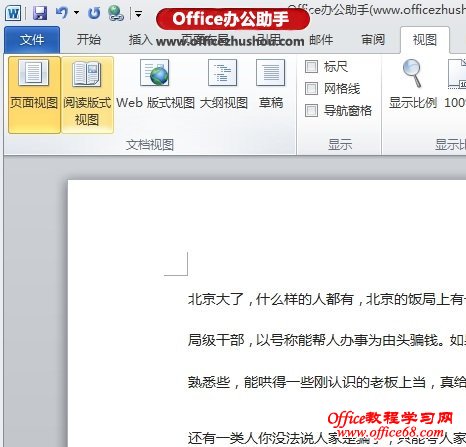
Task: Enable the 标尺 (Ruler) checkbox
Action: pos(311,67)
